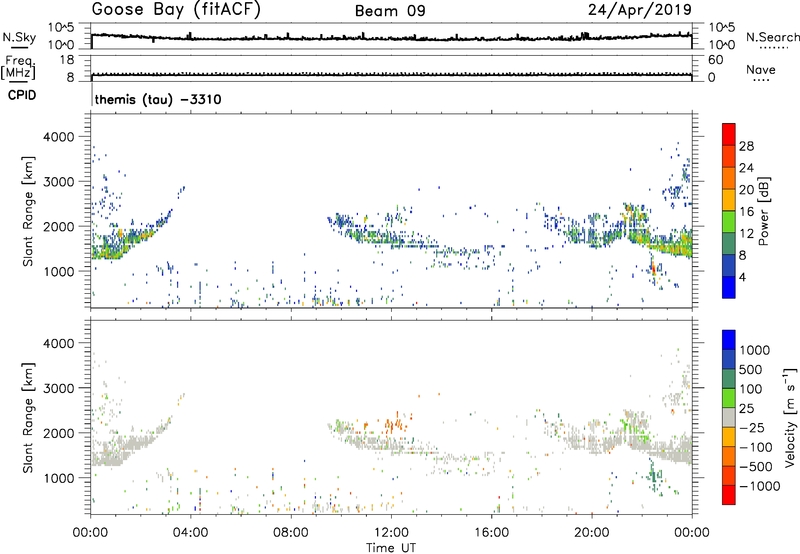Click the '16' power colorbar tick value
The height and width of the screenshot is (554, 800).
click(x=746, y=212)
